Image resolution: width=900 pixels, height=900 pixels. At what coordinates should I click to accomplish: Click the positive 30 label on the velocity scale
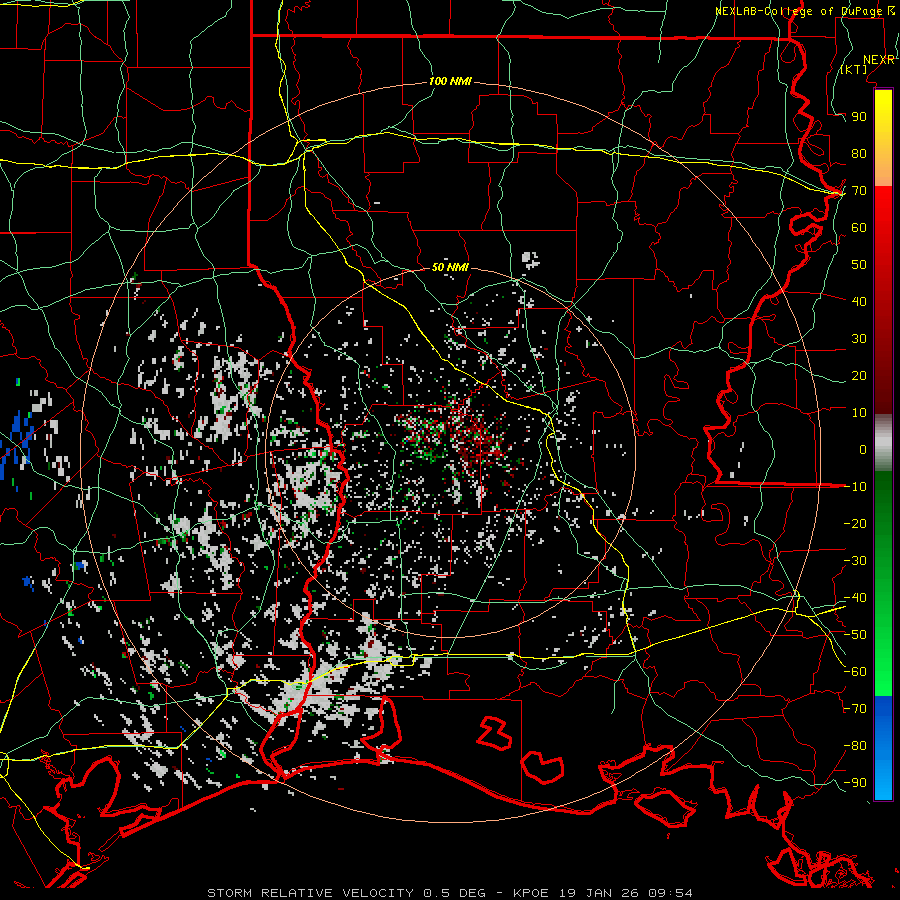pos(859,339)
